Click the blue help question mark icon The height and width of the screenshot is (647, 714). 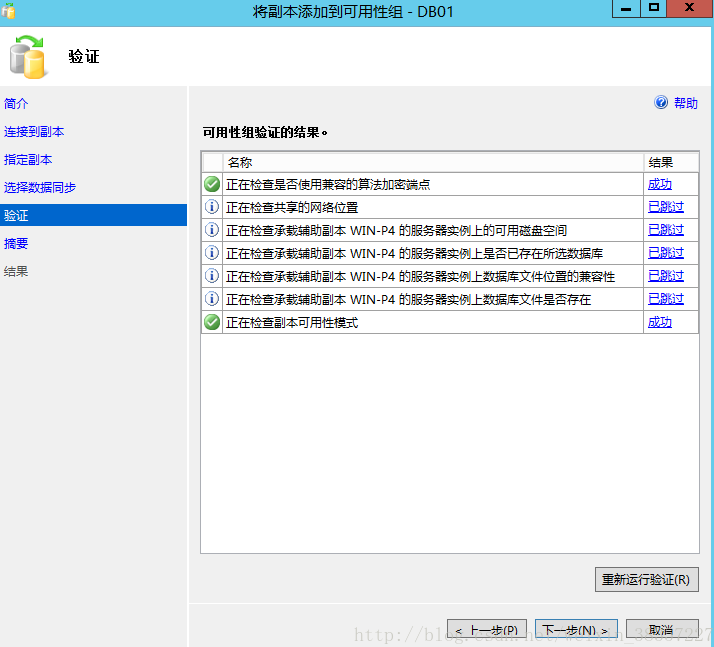[x=661, y=103]
